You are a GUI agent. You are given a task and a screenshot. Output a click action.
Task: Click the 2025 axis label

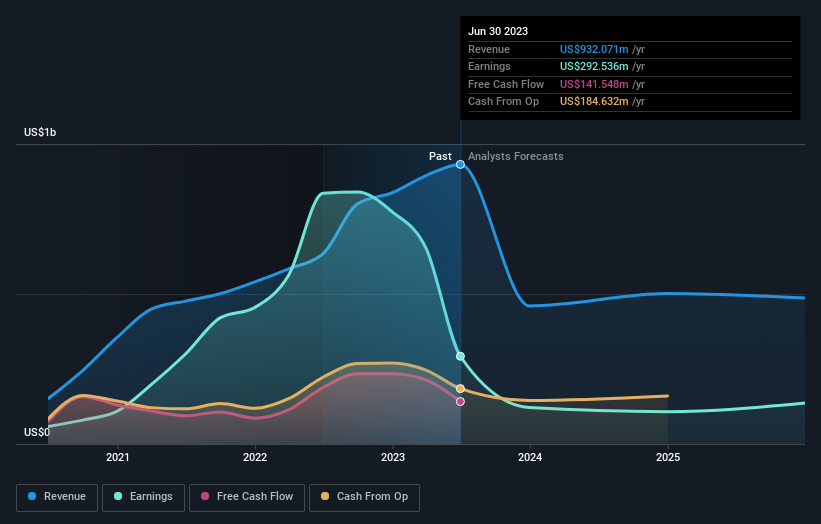click(668, 457)
